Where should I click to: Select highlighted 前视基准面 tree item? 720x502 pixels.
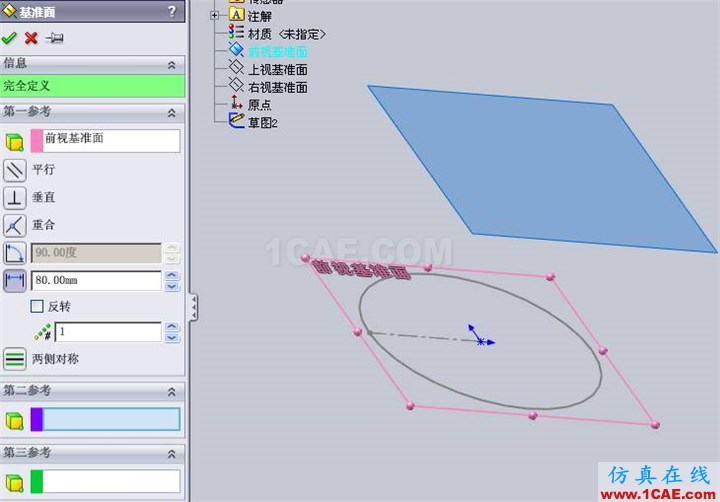[x=277, y=52]
